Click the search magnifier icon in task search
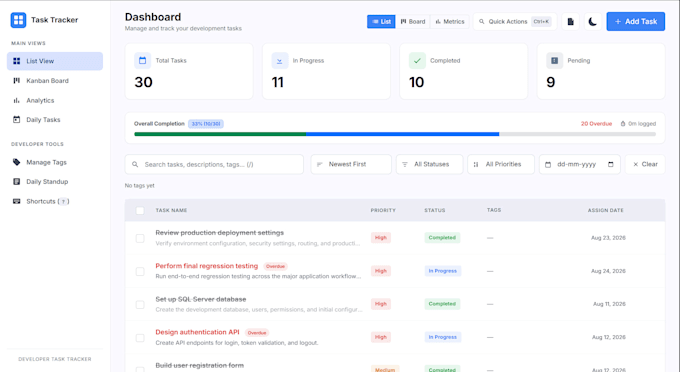The height and width of the screenshot is (372, 680). (x=135, y=164)
